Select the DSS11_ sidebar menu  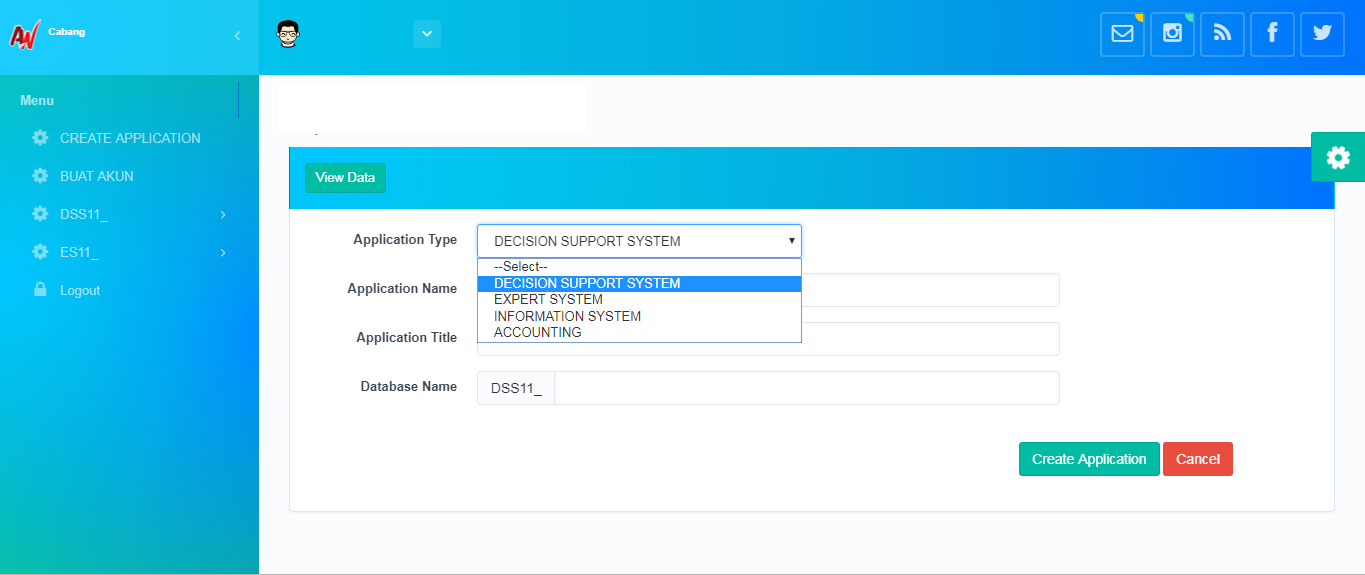[x=84, y=214]
